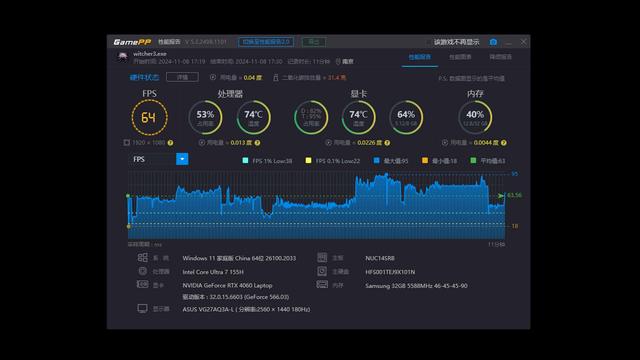Click the help icon next to 0.0044 power usage
Viewport: 640px width, 360px height.
(x=504, y=143)
